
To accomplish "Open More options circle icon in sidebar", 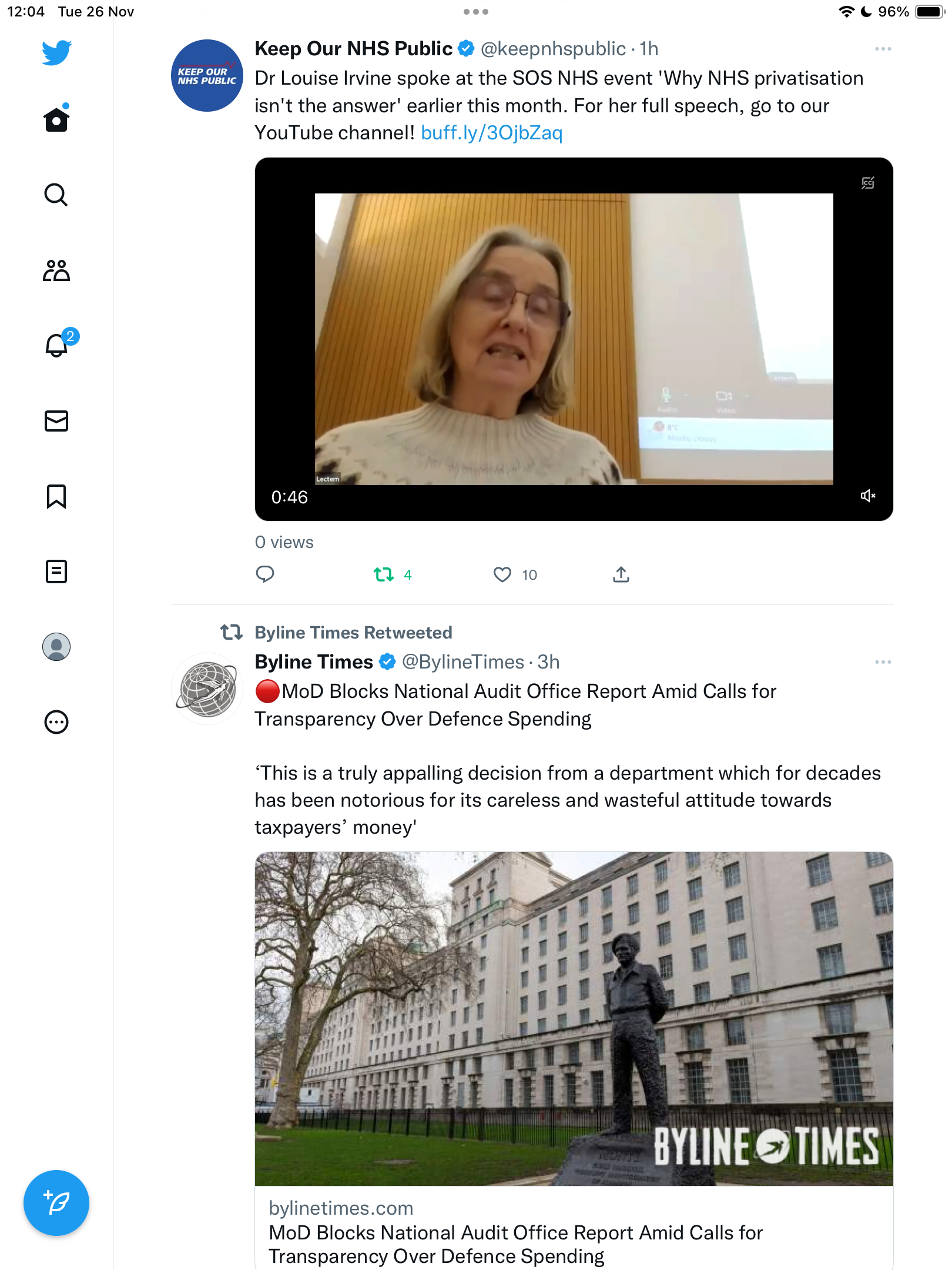I will click(56, 722).
